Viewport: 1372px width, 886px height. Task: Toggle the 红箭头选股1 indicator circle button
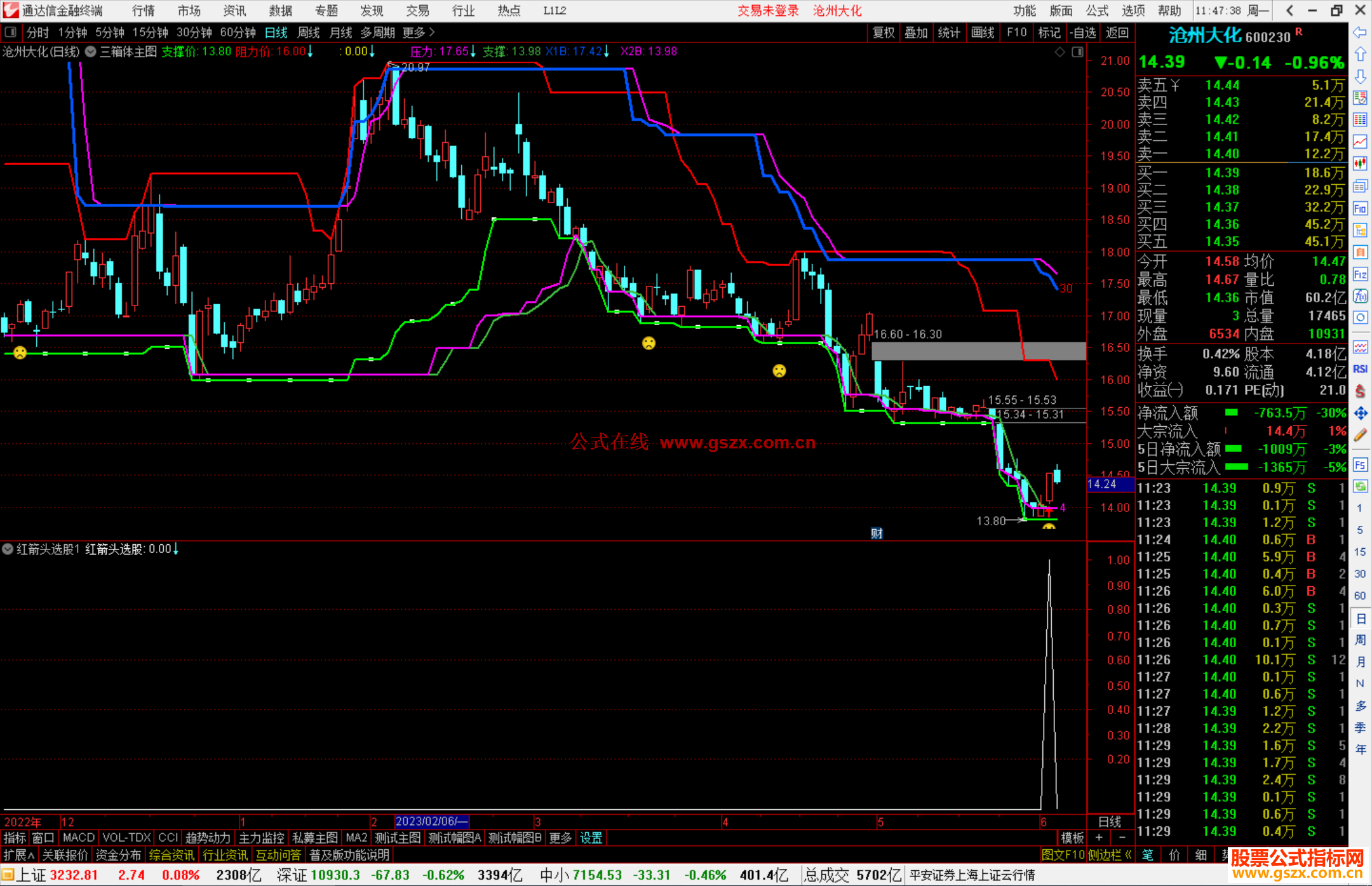[8, 549]
